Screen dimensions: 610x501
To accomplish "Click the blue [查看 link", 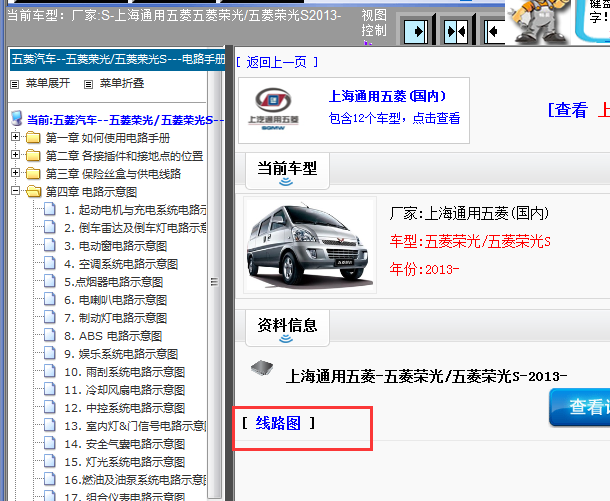I will pos(568,110).
